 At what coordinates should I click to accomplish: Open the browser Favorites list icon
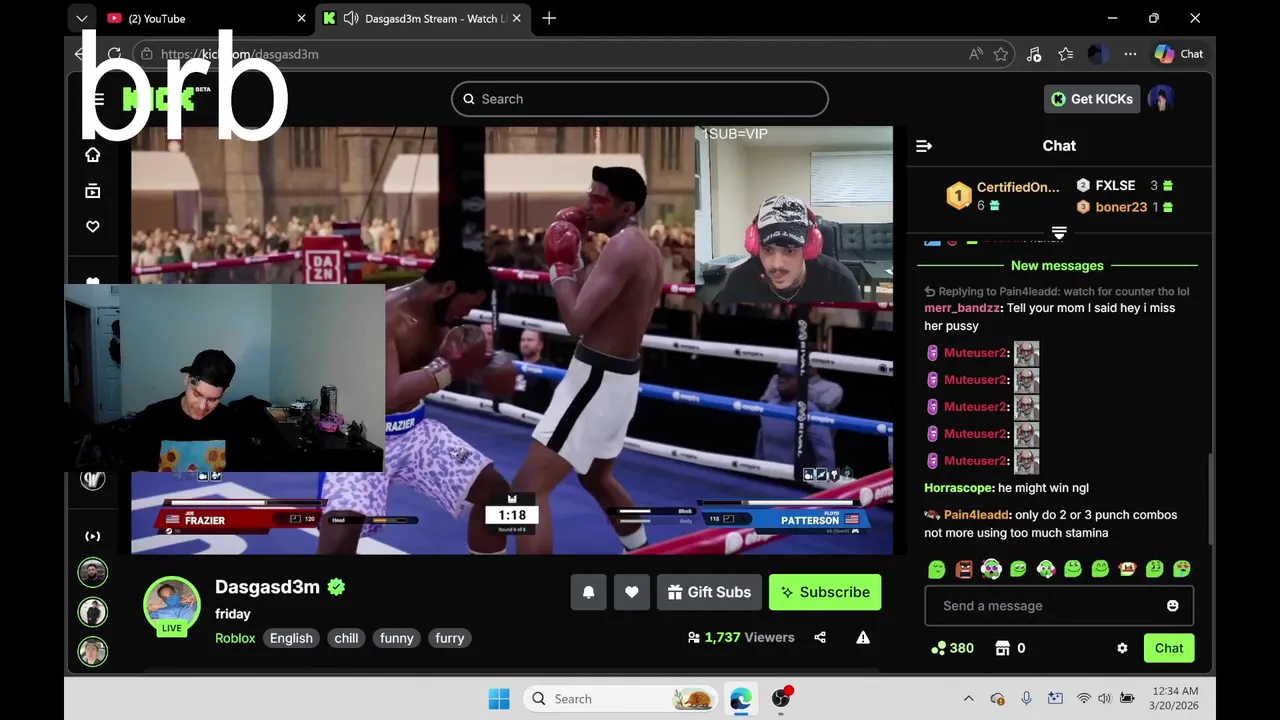pyautogui.click(x=1066, y=54)
